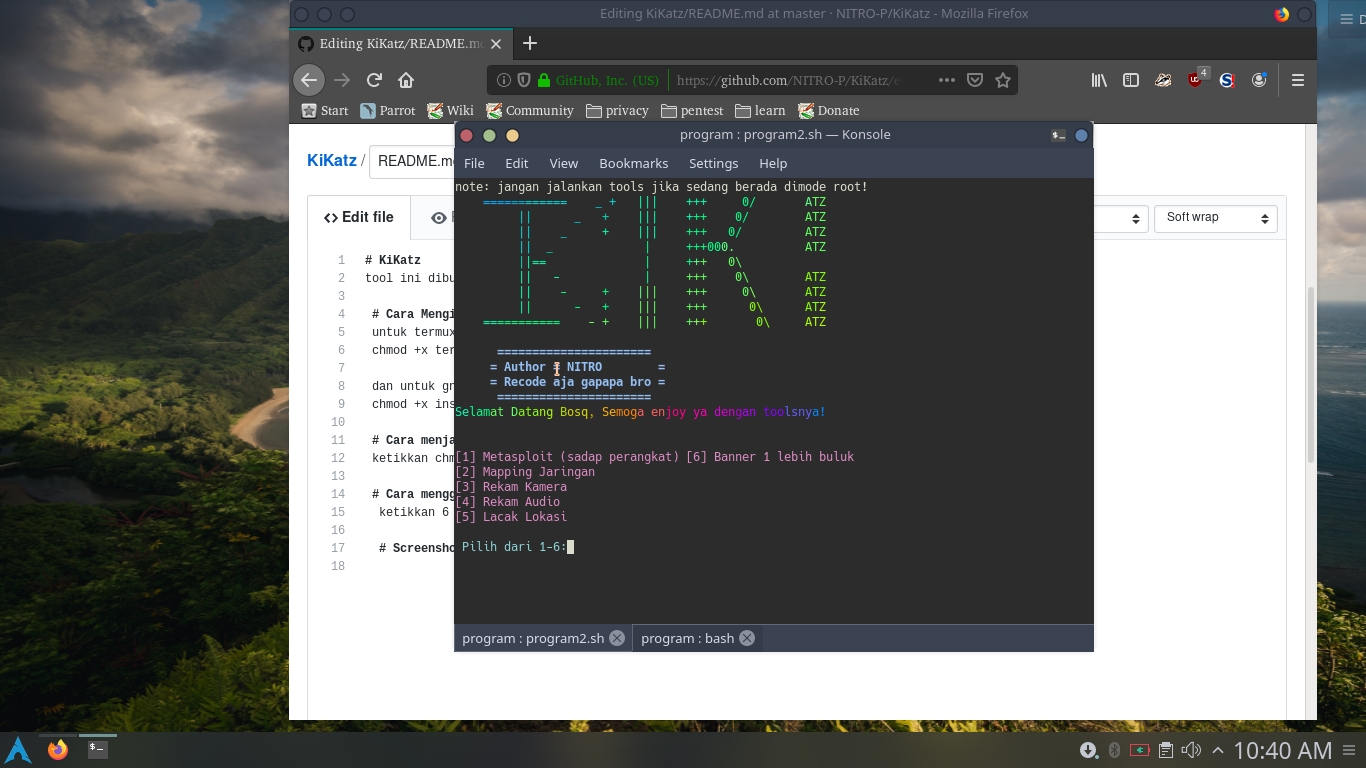Close the 'program : program2.sh' Konsole tab
The image size is (1366, 768).
(x=617, y=638)
